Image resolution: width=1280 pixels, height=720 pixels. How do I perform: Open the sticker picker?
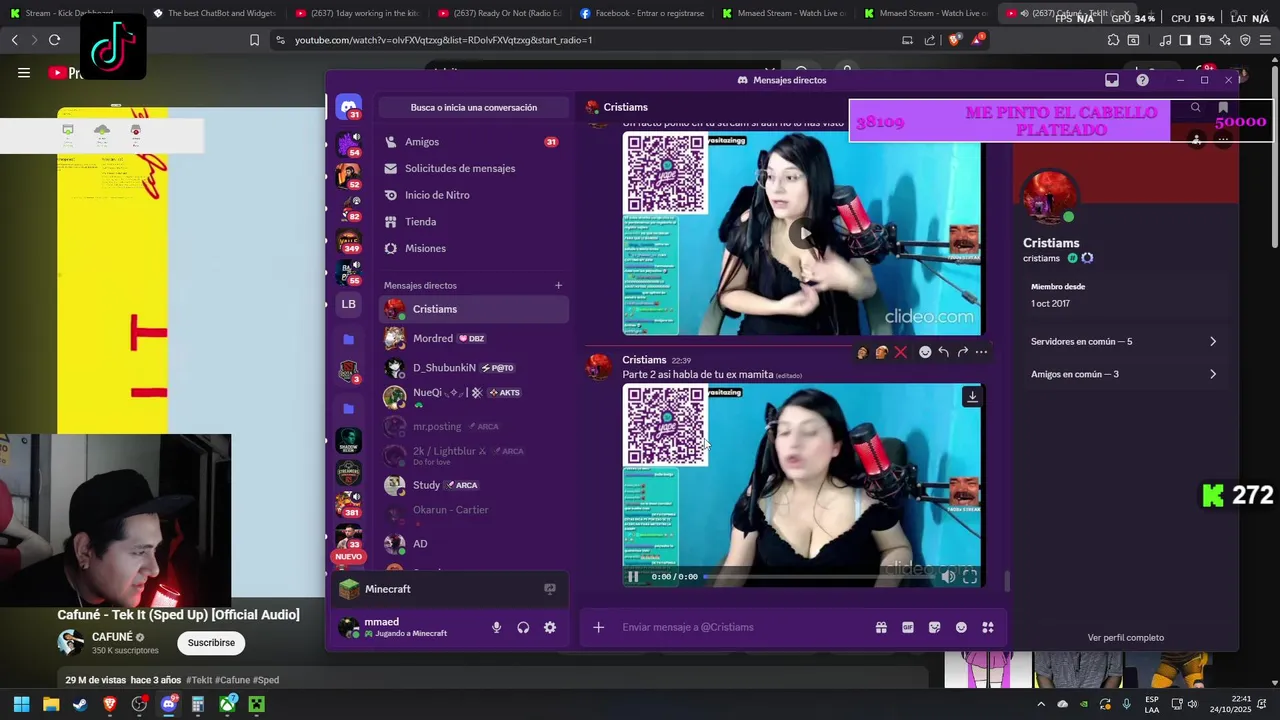tap(934, 627)
